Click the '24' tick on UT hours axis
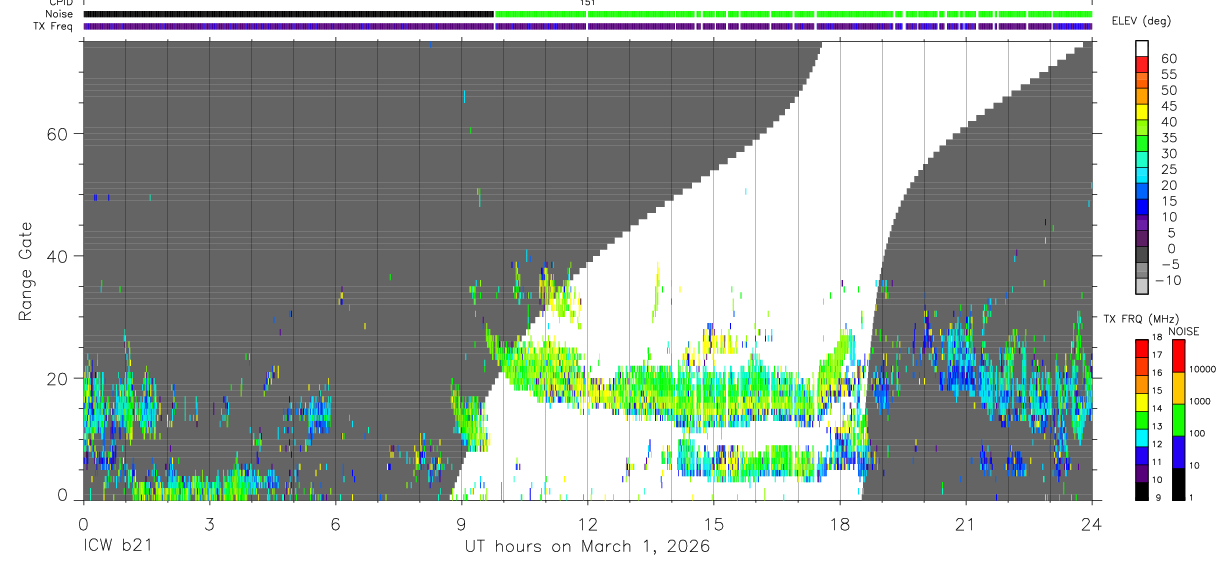1228x567 pixels. click(1092, 524)
